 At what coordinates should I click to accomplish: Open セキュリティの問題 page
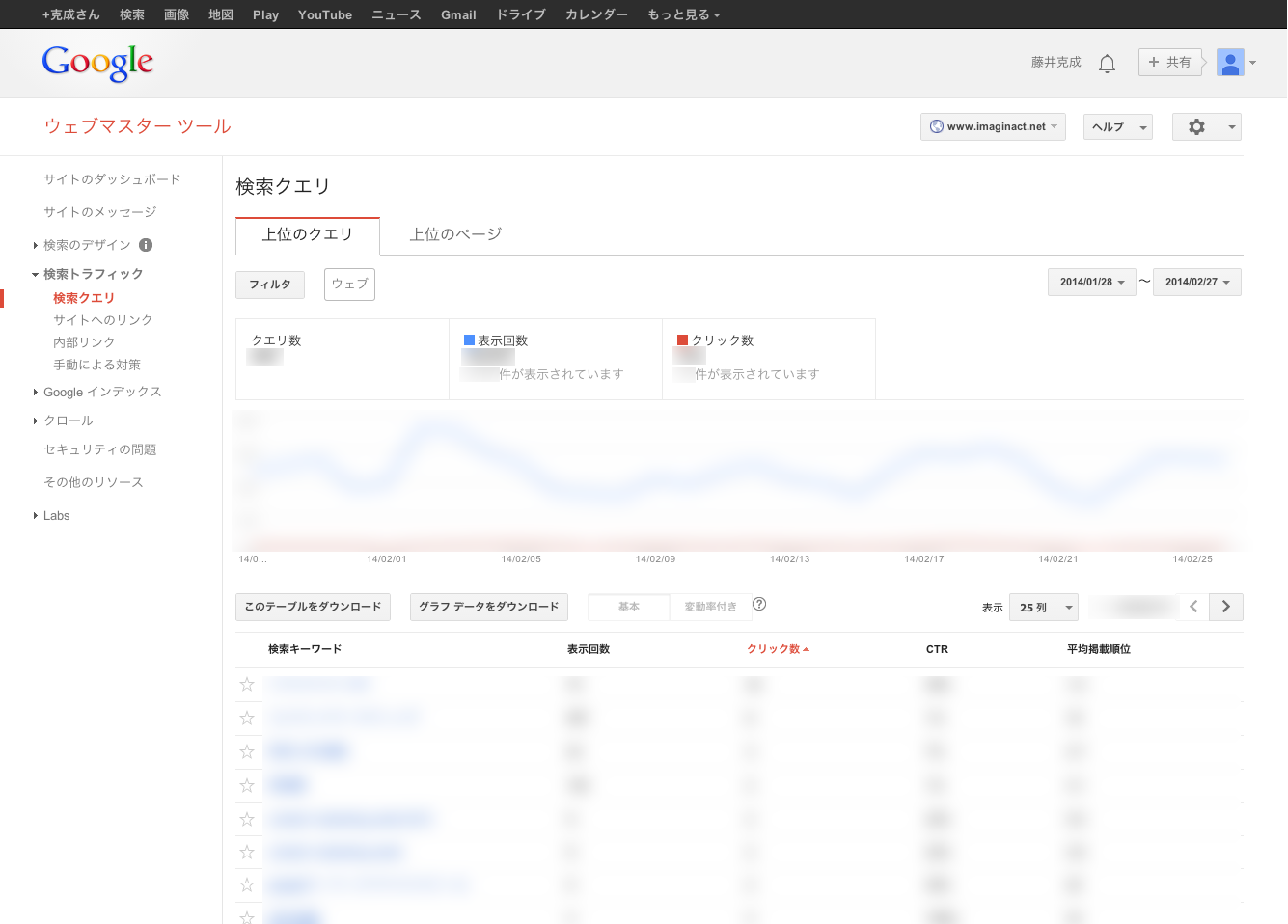tap(99, 449)
